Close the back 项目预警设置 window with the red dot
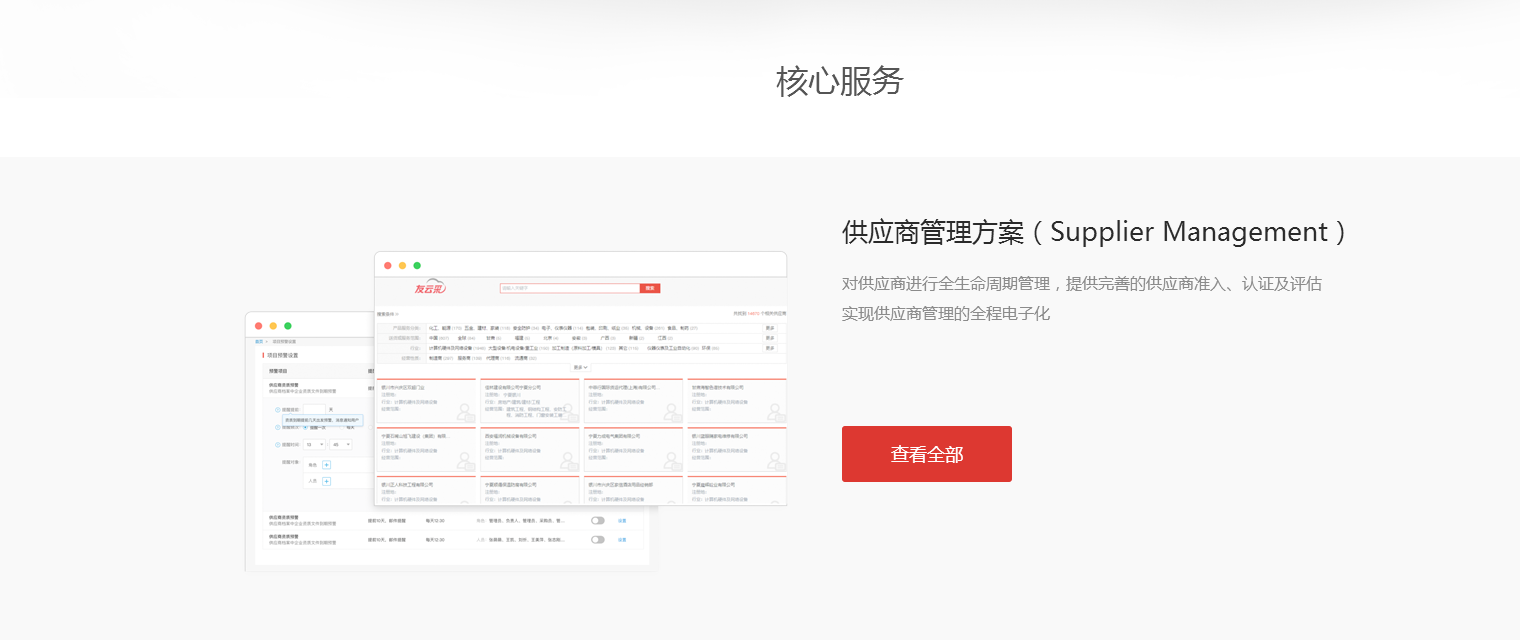 coord(259,326)
